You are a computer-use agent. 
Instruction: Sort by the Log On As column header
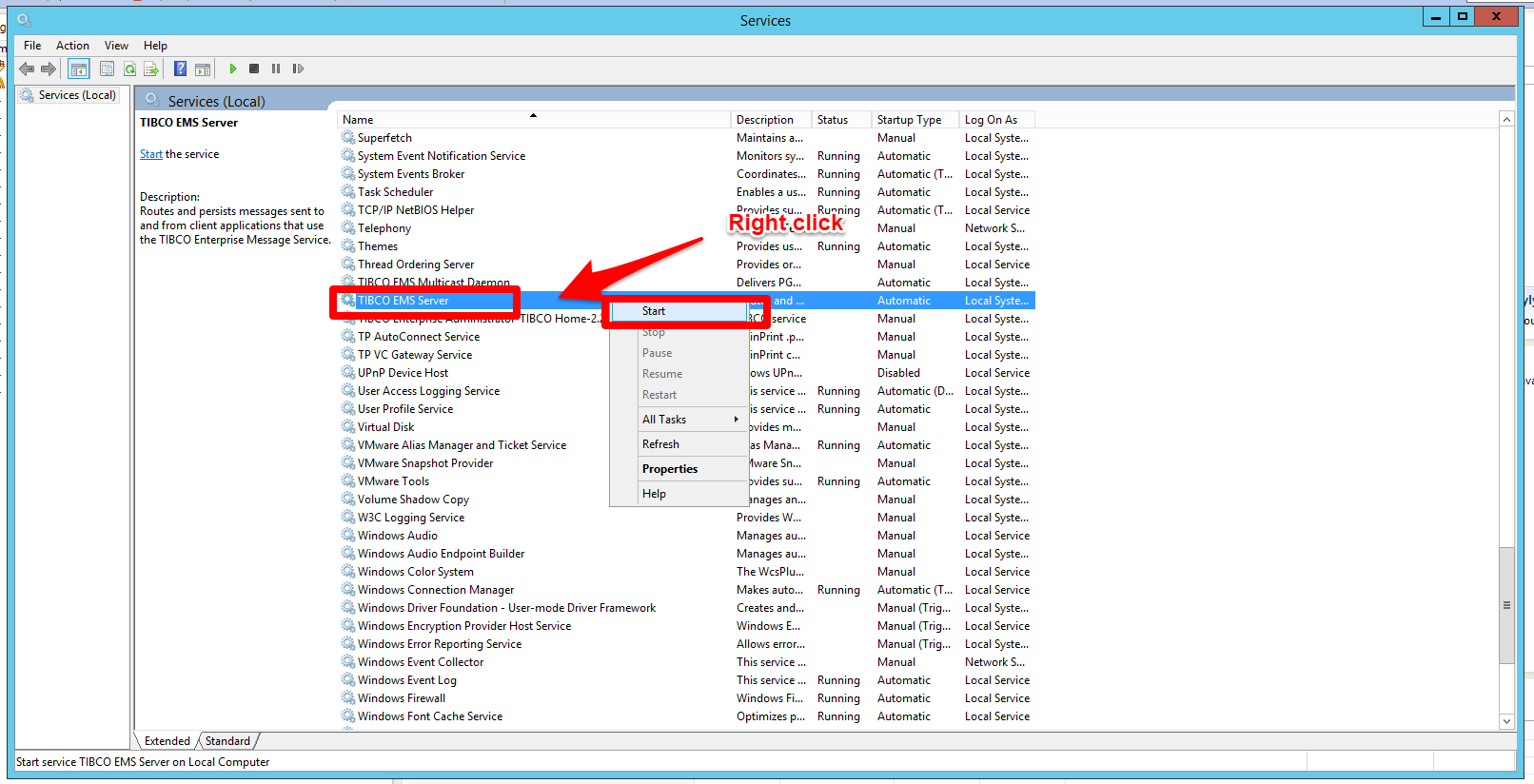pos(996,120)
